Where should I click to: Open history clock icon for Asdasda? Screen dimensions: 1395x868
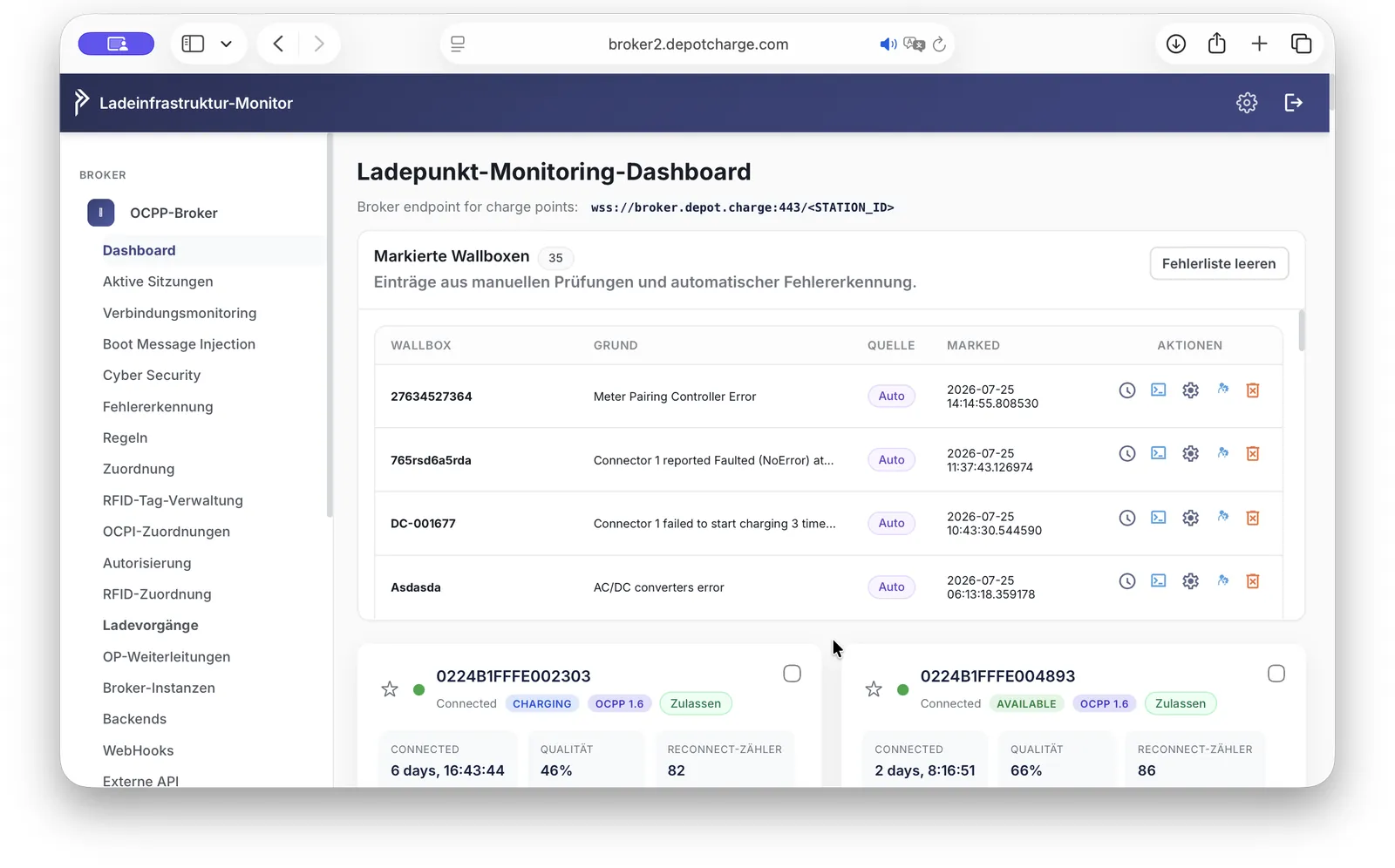pyautogui.click(x=1127, y=581)
